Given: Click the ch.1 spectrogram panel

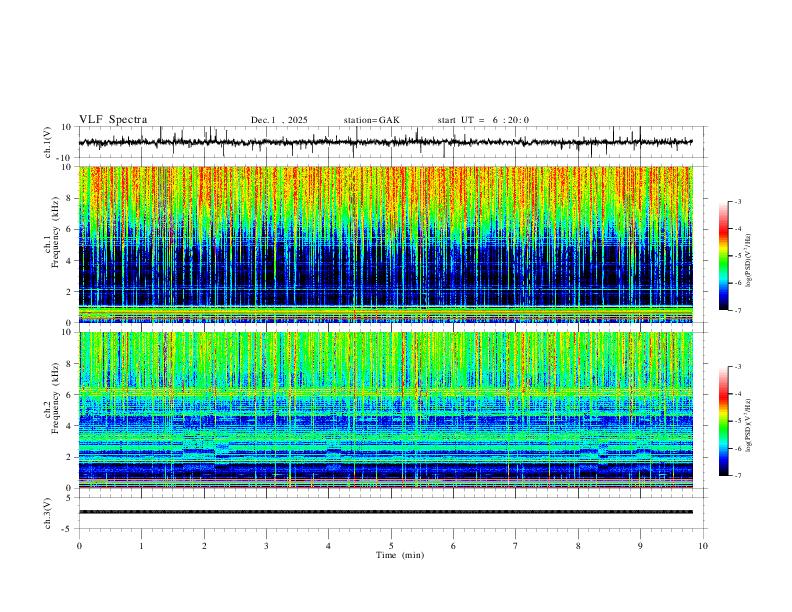Looking at the screenshot, I should coord(385,244).
